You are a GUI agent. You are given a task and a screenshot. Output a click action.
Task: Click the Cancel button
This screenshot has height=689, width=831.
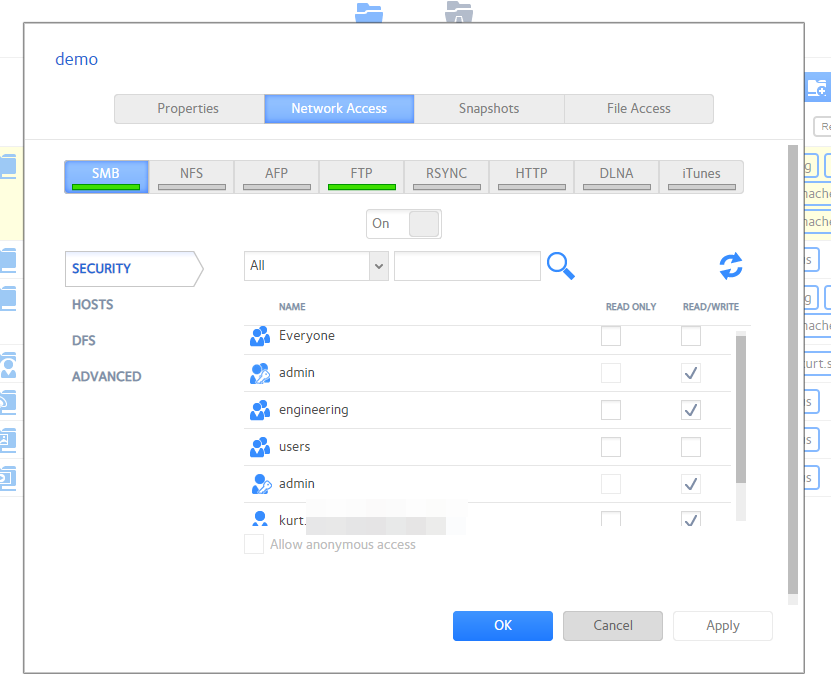pos(613,626)
